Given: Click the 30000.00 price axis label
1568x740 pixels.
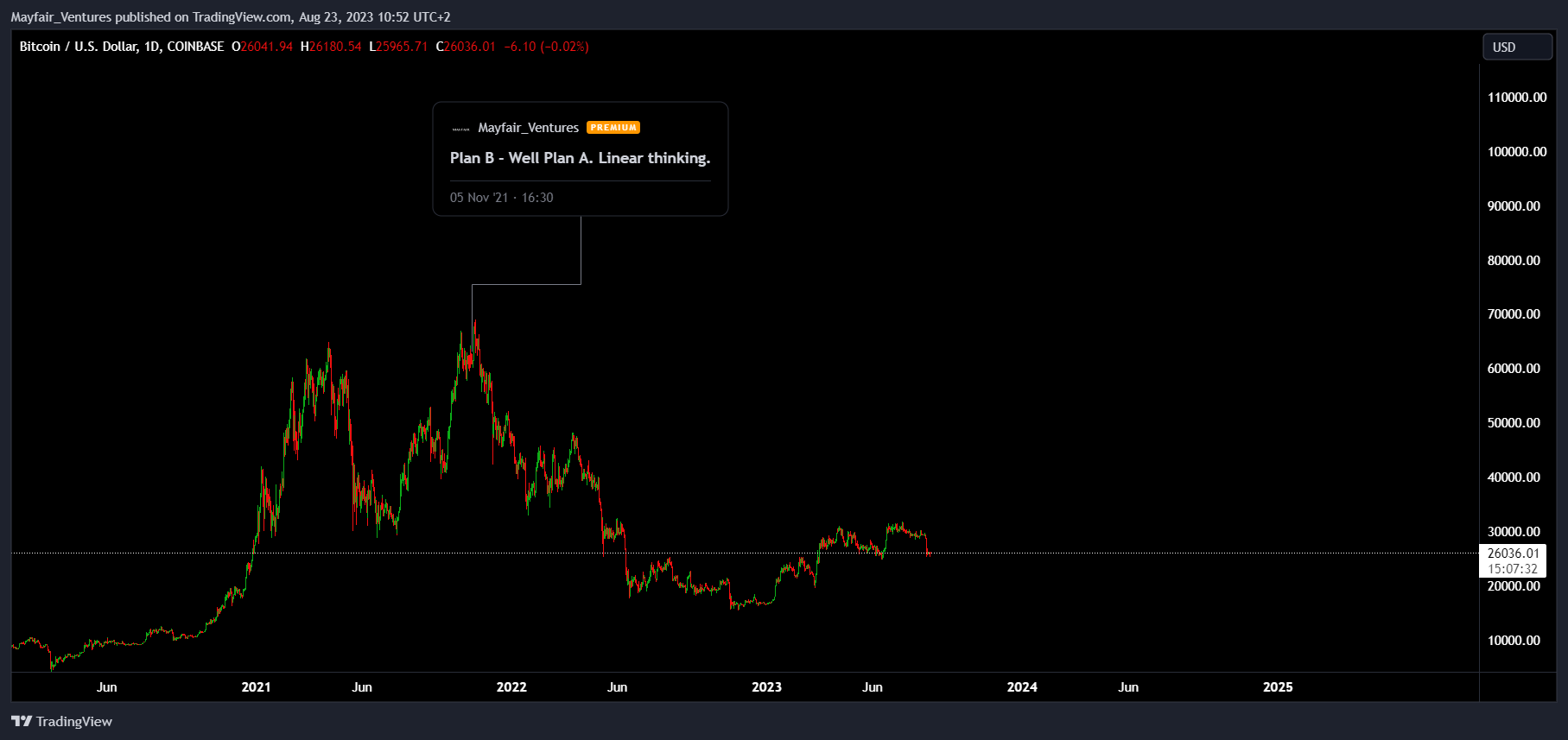Looking at the screenshot, I should coord(1514,532).
